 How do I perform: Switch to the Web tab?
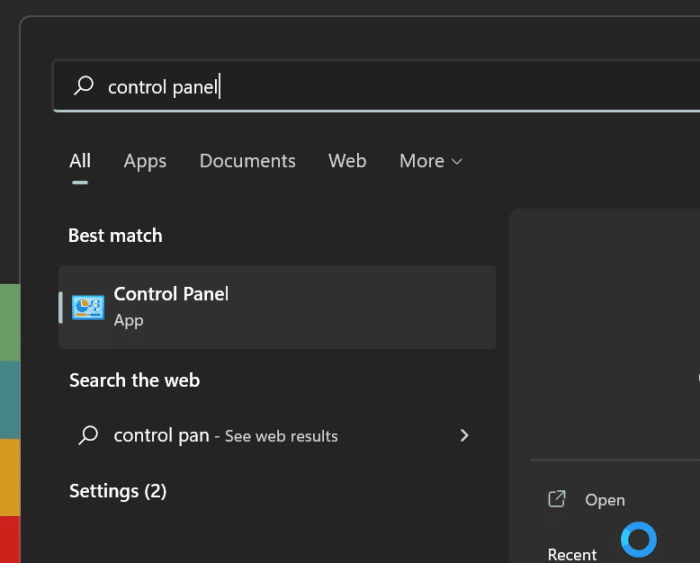347,161
